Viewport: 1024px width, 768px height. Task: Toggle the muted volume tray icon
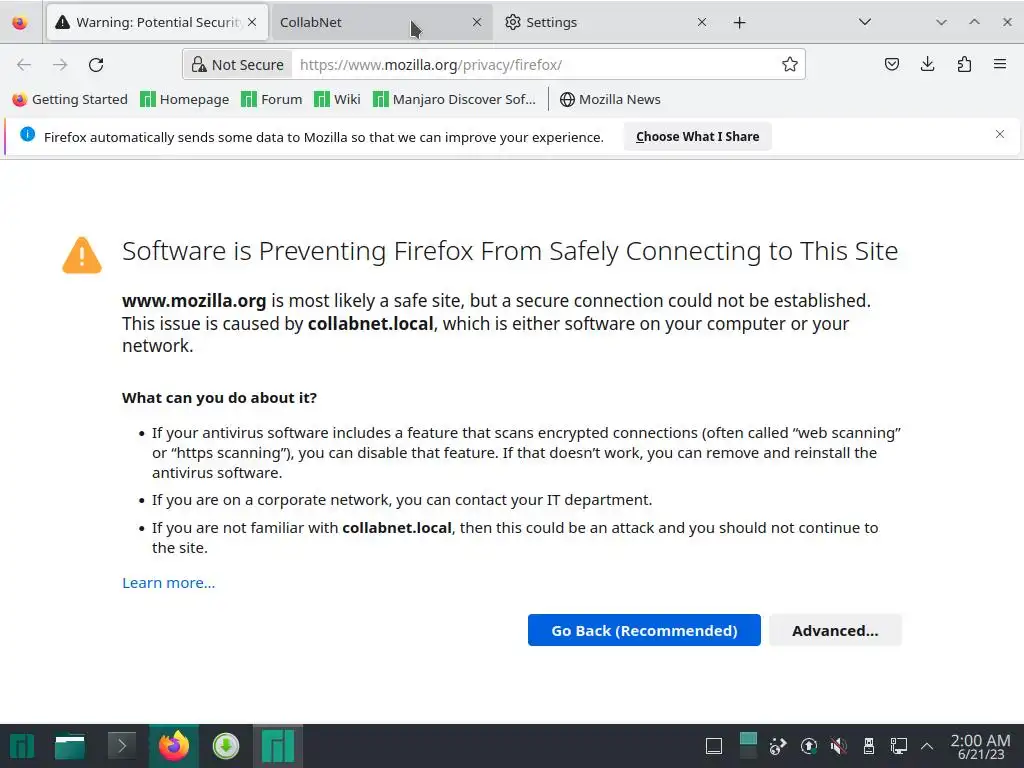coord(839,746)
